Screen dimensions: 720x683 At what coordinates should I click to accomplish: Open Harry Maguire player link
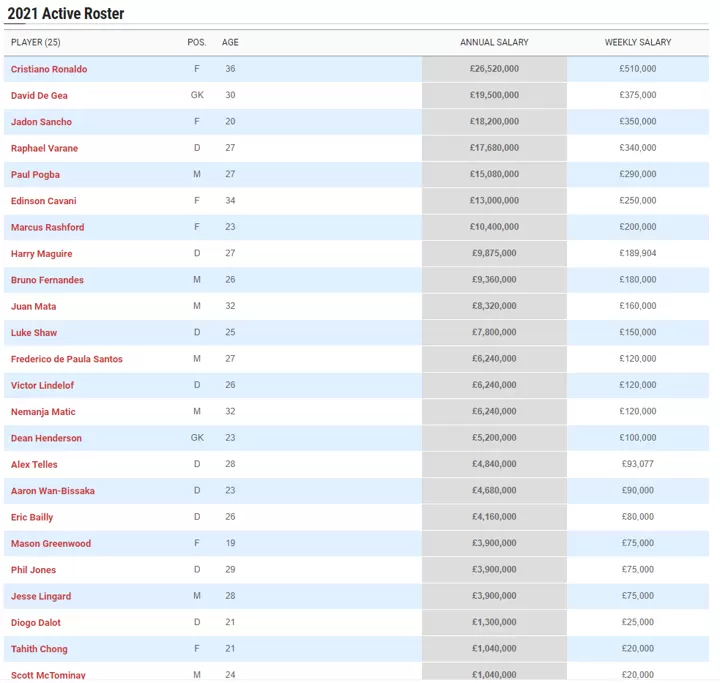point(42,254)
